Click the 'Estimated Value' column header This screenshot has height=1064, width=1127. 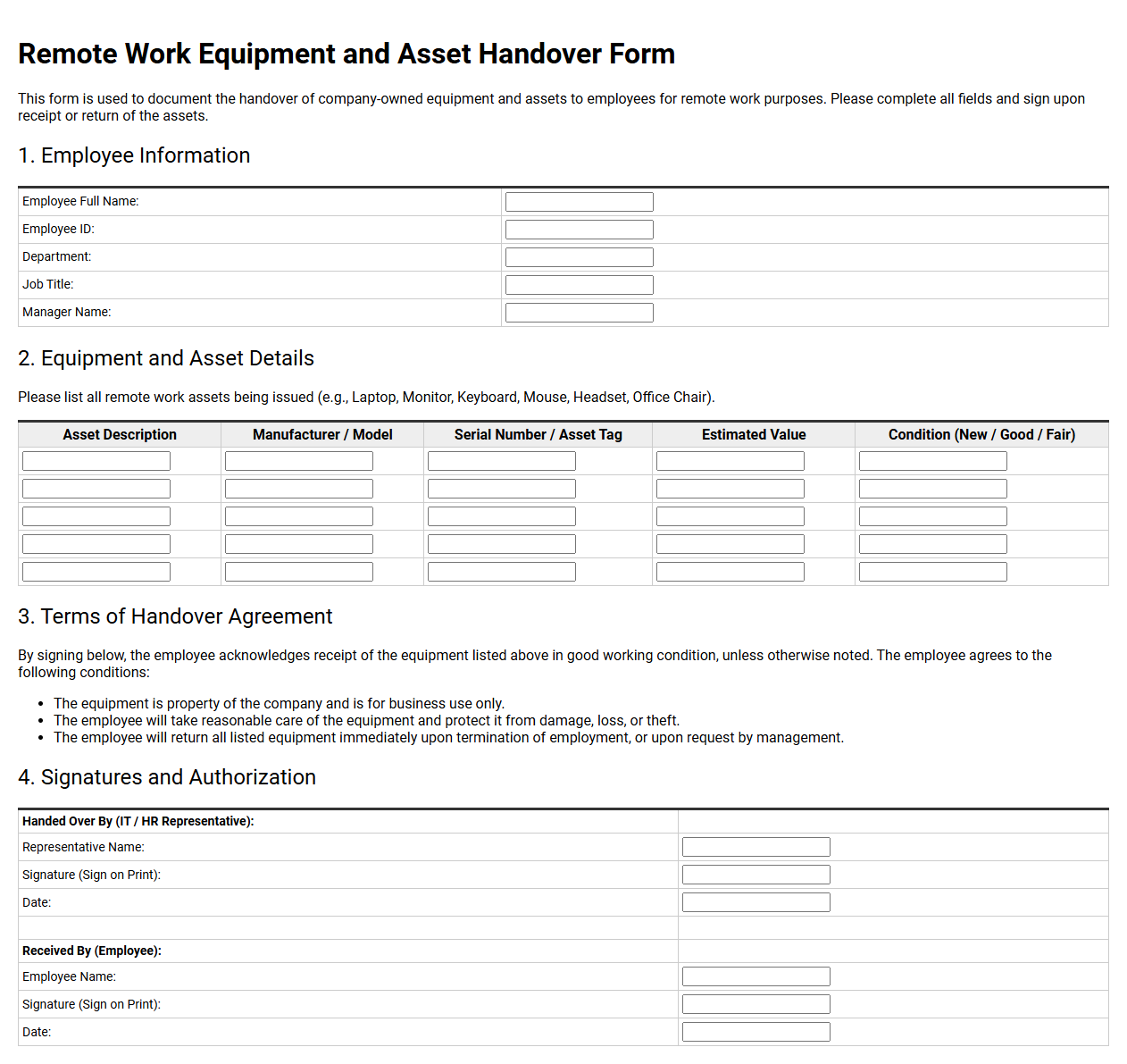754,434
